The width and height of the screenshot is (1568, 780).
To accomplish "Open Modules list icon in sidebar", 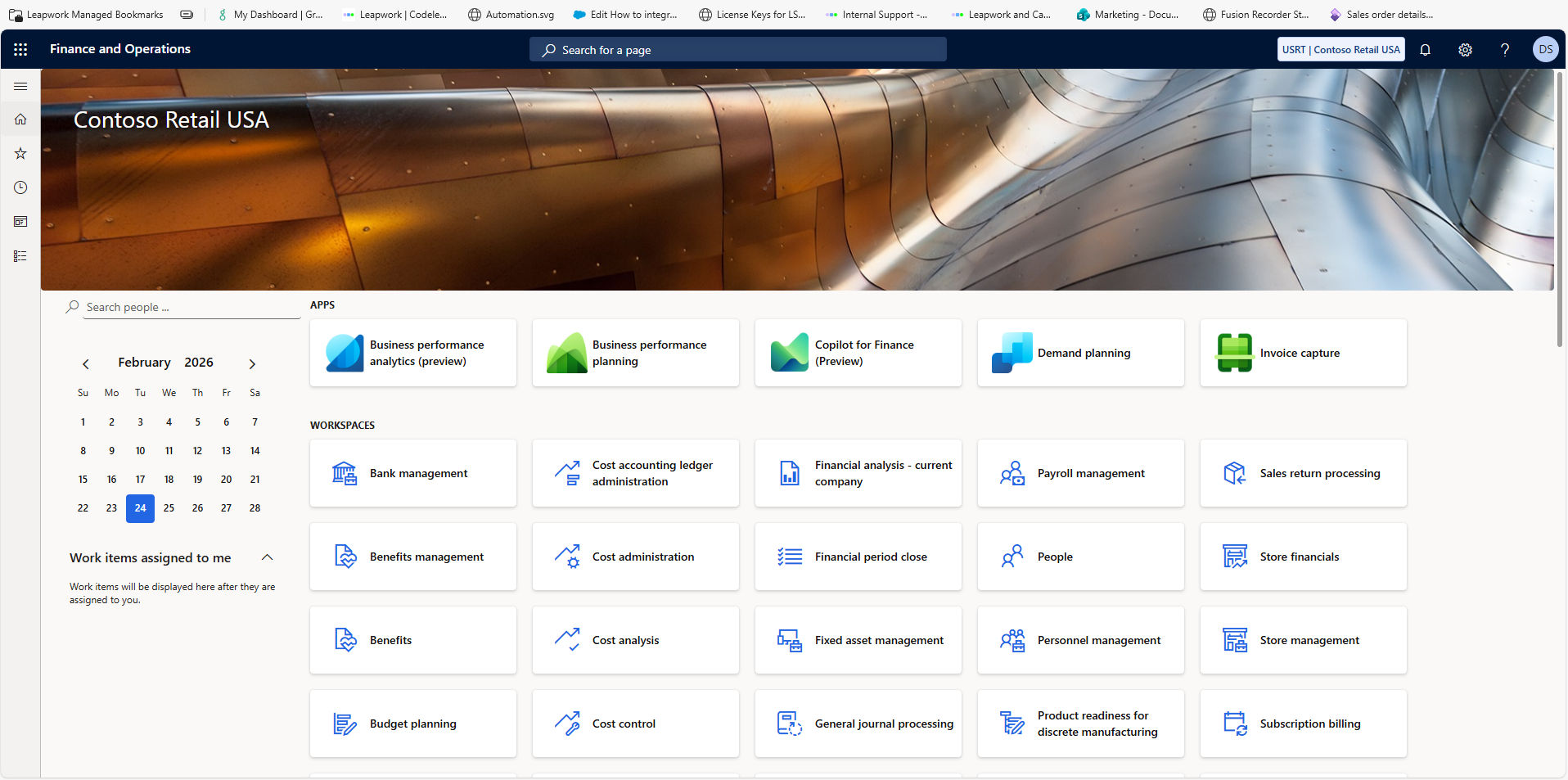I will pos(20,256).
